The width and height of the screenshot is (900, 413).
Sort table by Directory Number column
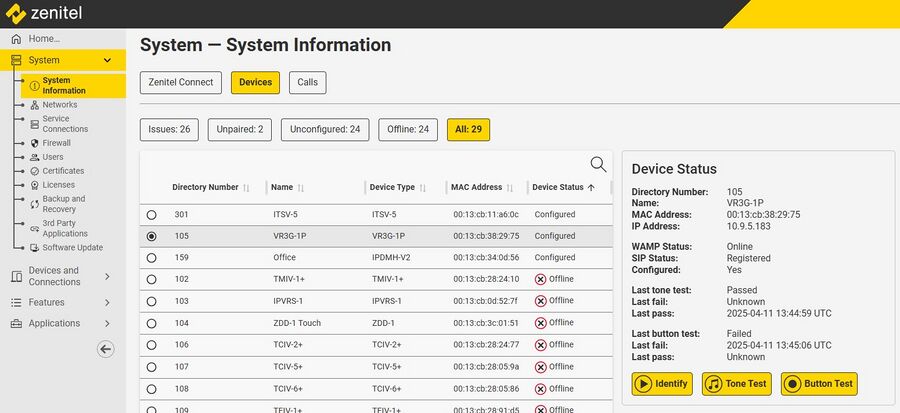click(x=206, y=187)
